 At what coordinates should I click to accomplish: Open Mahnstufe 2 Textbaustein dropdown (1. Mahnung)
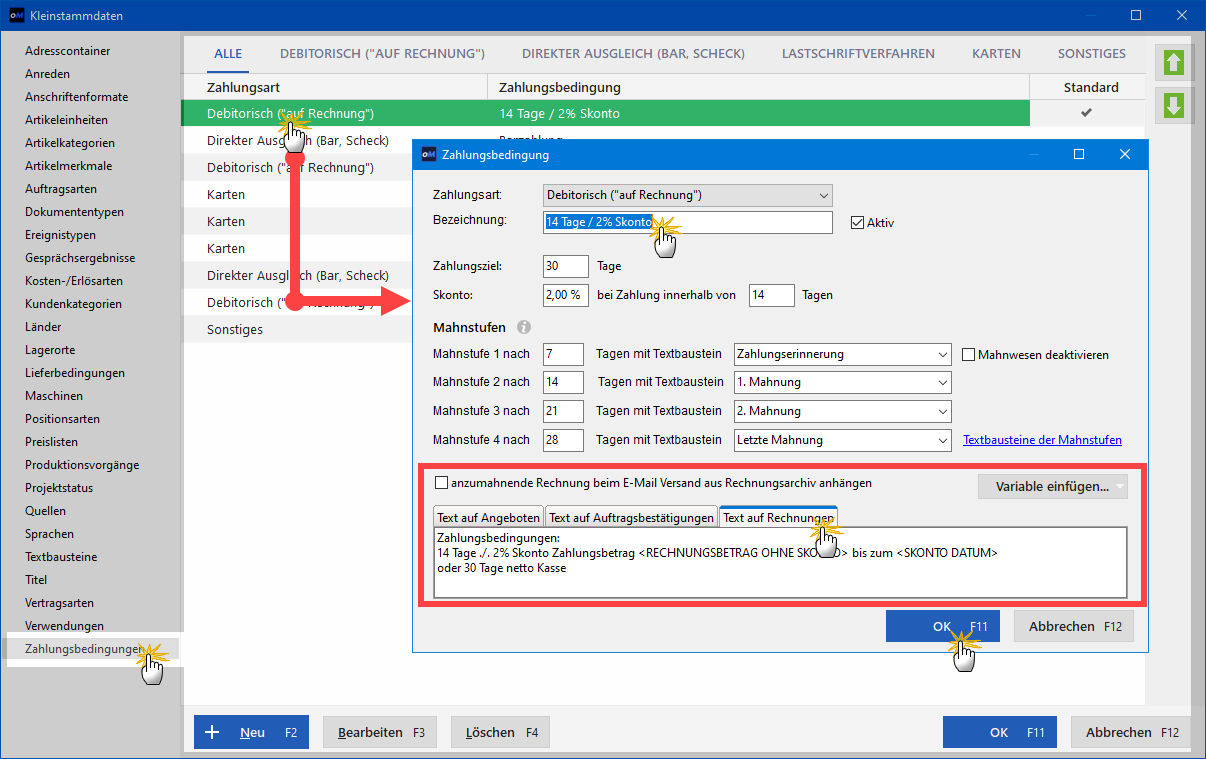pos(842,382)
